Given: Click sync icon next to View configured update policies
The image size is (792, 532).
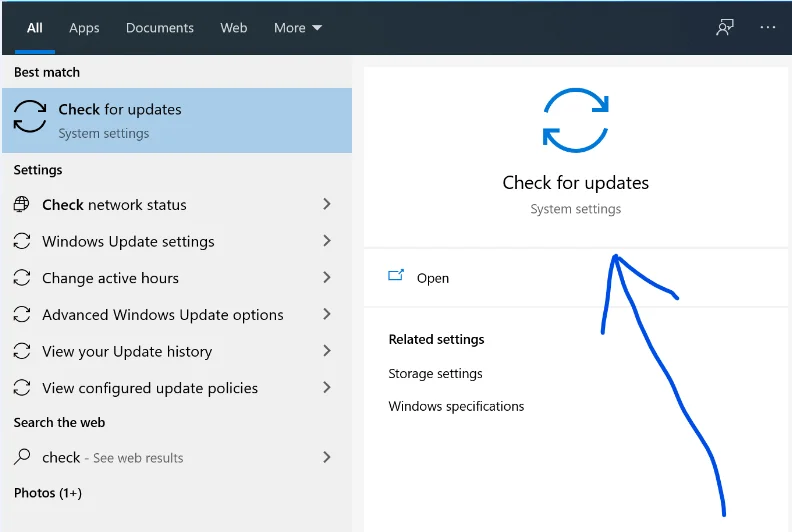Looking at the screenshot, I should pos(22,388).
